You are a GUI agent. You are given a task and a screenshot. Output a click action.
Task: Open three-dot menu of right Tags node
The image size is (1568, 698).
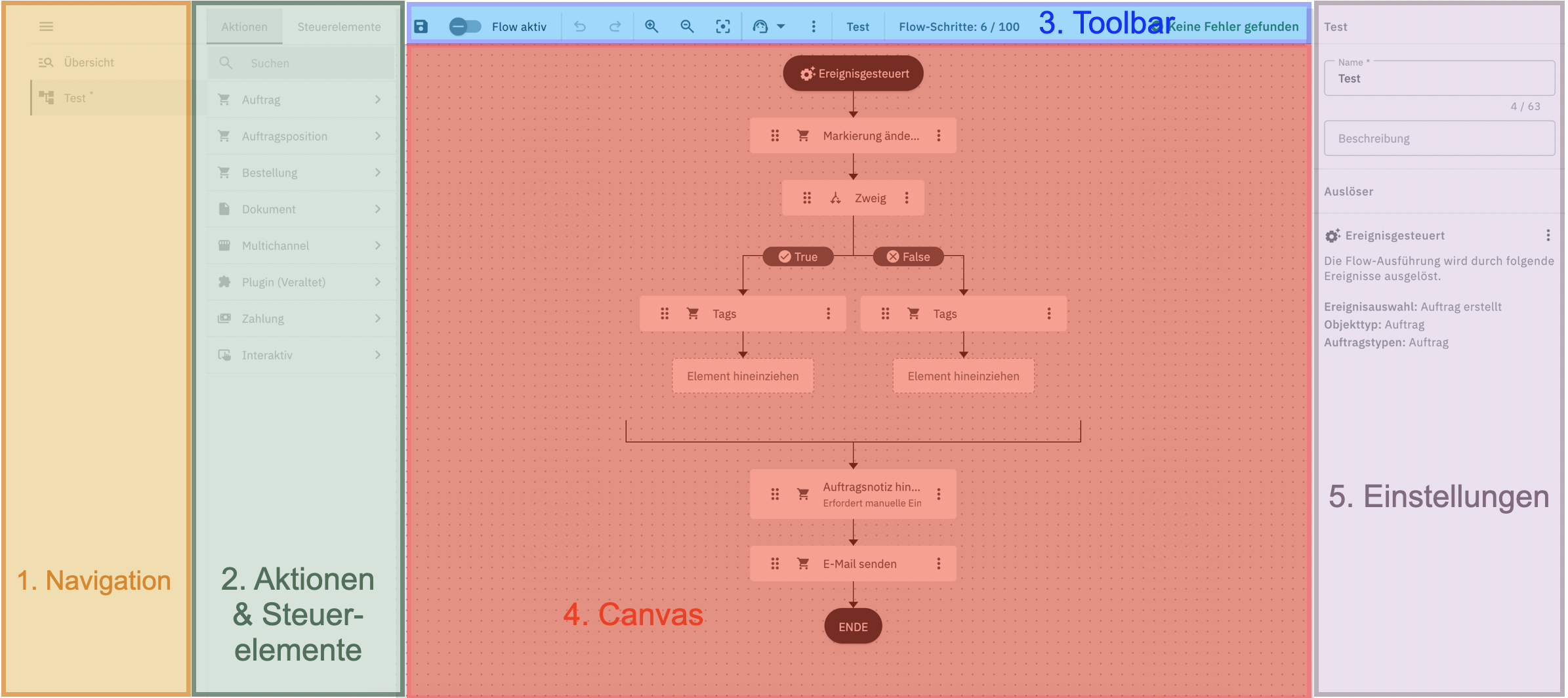point(1049,314)
